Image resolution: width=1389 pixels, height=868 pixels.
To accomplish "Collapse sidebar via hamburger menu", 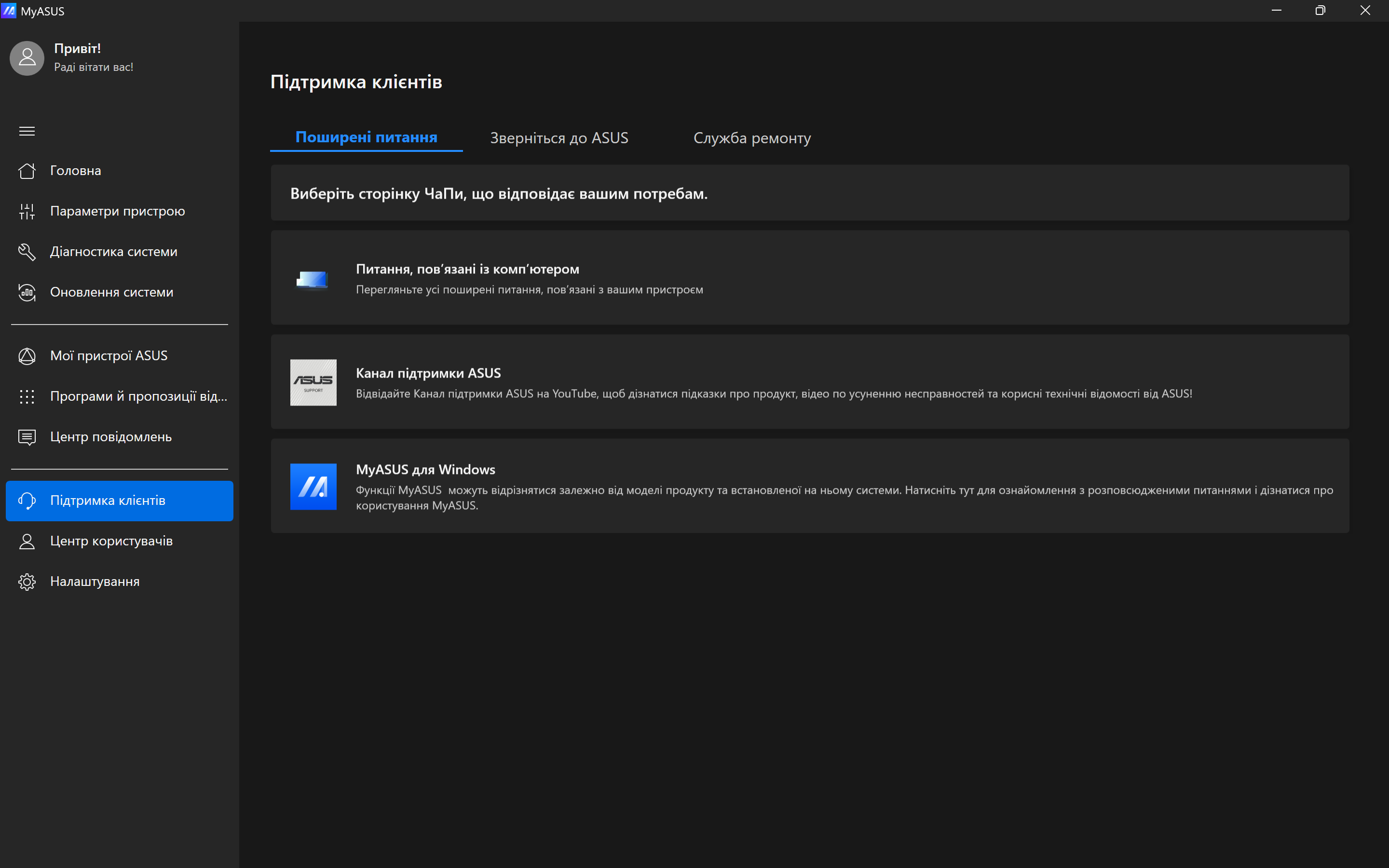I will pyautogui.click(x=27, y=131).
